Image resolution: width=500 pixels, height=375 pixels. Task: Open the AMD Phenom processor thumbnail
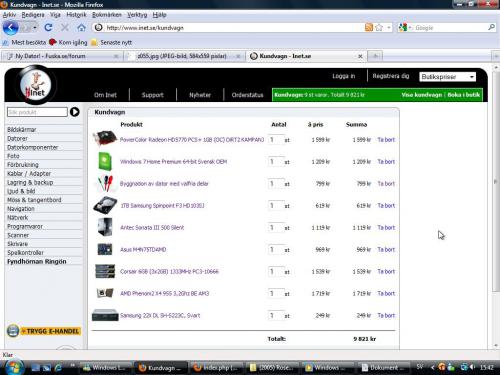[x=105, y=293]
